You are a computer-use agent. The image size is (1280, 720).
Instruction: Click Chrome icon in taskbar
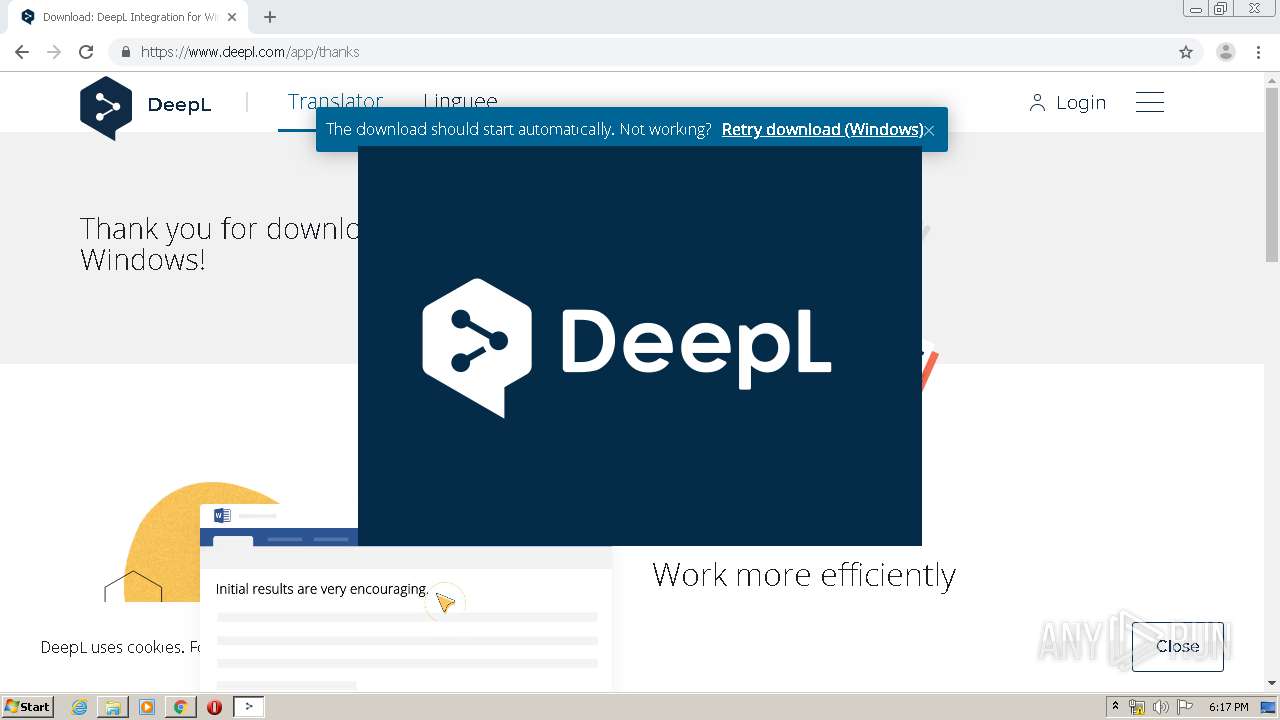[x=180, y=707]
